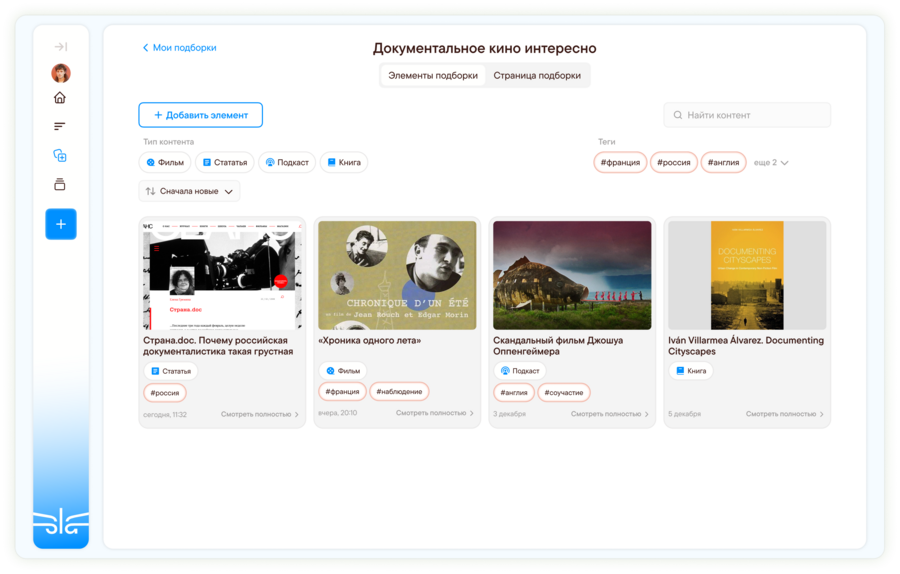900x574 pixels.
Task: Click the Скандальный фильм Джошуа Оппенгеймера title
Action: 558,346
